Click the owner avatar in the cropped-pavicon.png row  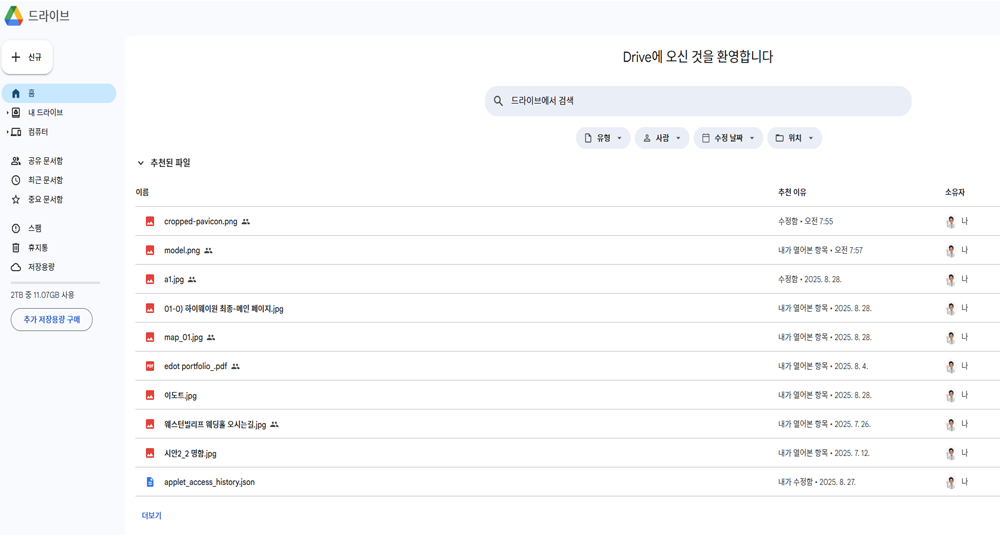tap(951, 222)
